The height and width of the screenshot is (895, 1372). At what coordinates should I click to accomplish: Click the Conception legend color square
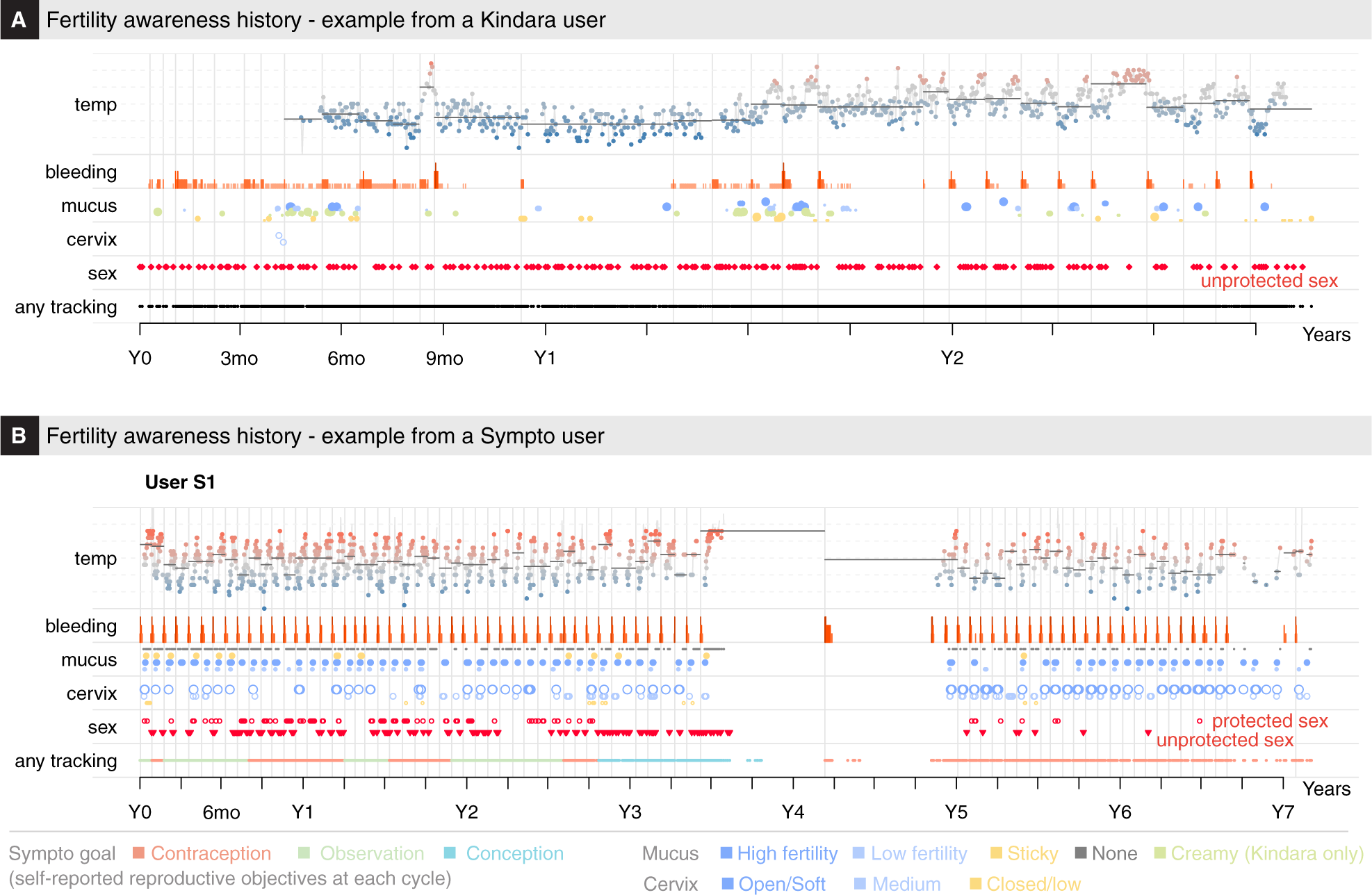coord(450,853)
